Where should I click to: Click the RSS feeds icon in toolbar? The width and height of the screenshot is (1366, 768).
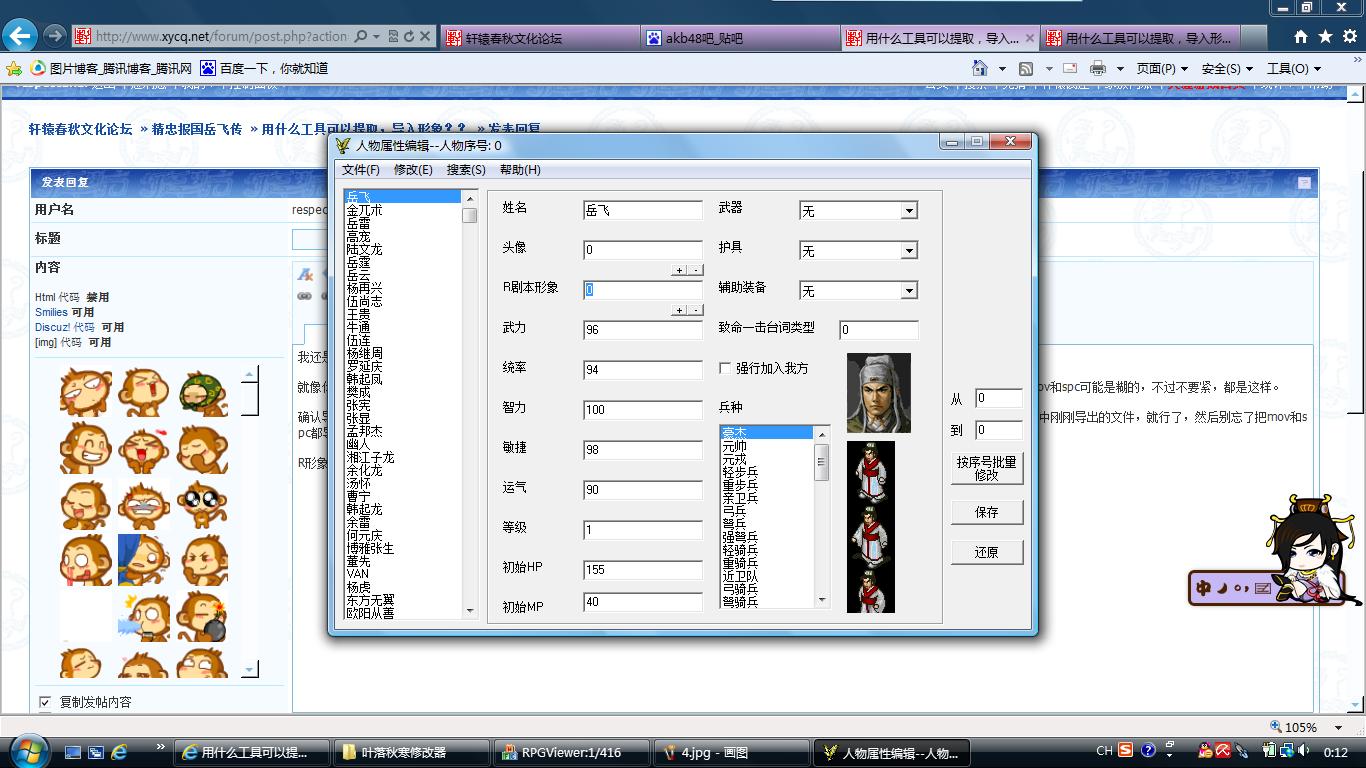click(x=1025, y=68)
